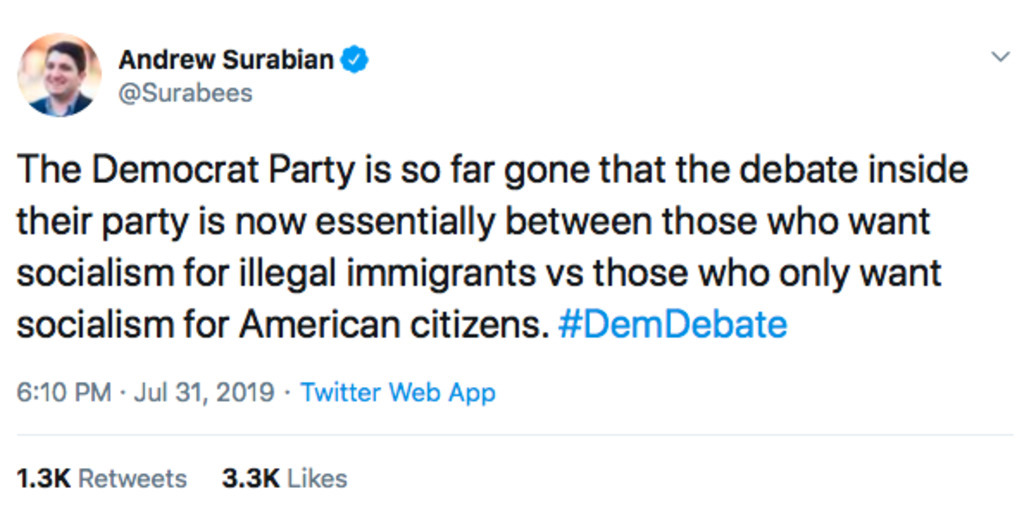Click the word Retweets
This screenshot has width=1024, height=515.
(x=133, y=478)
